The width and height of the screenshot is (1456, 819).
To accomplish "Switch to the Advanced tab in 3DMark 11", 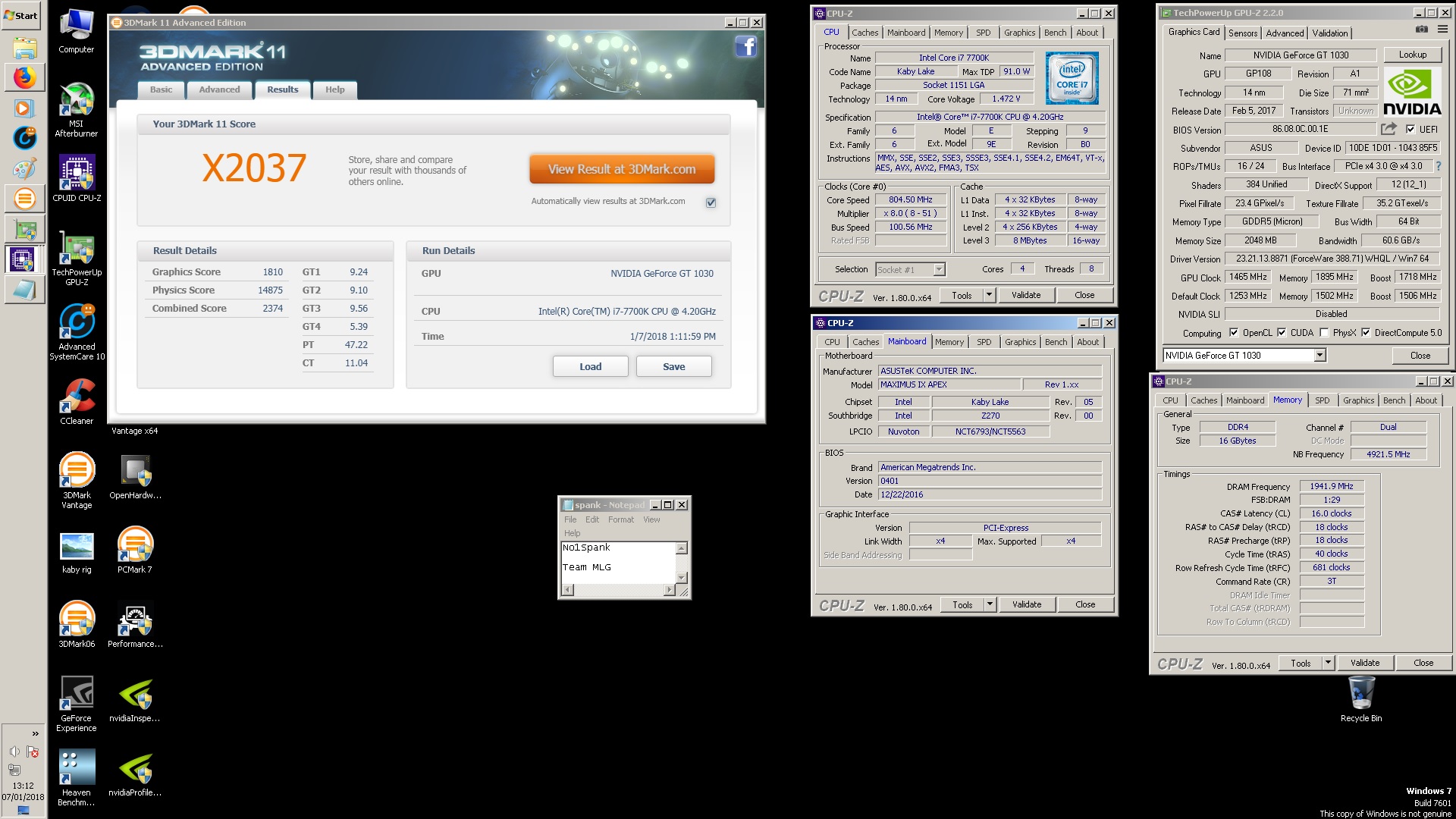I will pos(219,89).
